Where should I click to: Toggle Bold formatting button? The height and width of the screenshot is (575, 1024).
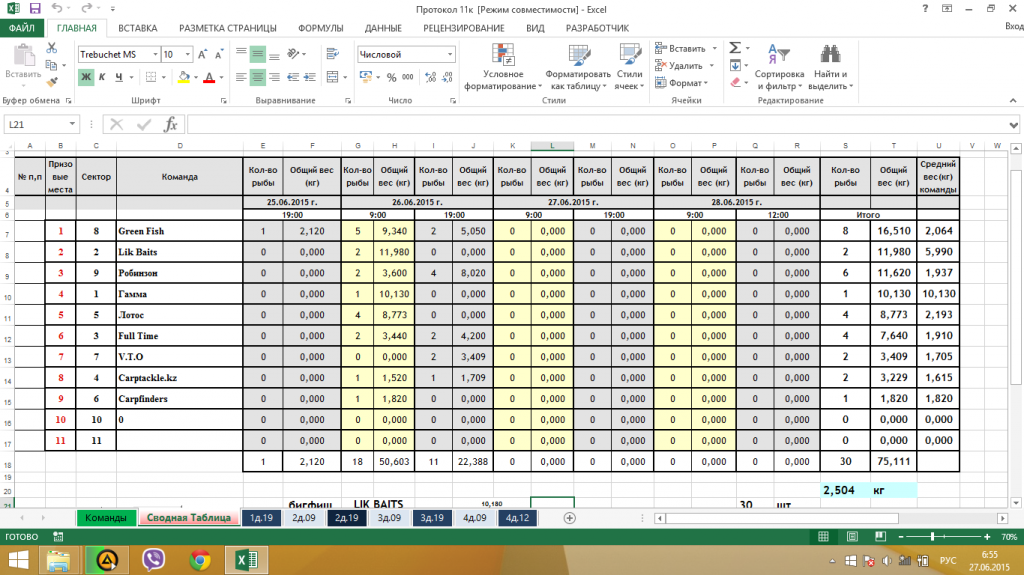point(86,77)
